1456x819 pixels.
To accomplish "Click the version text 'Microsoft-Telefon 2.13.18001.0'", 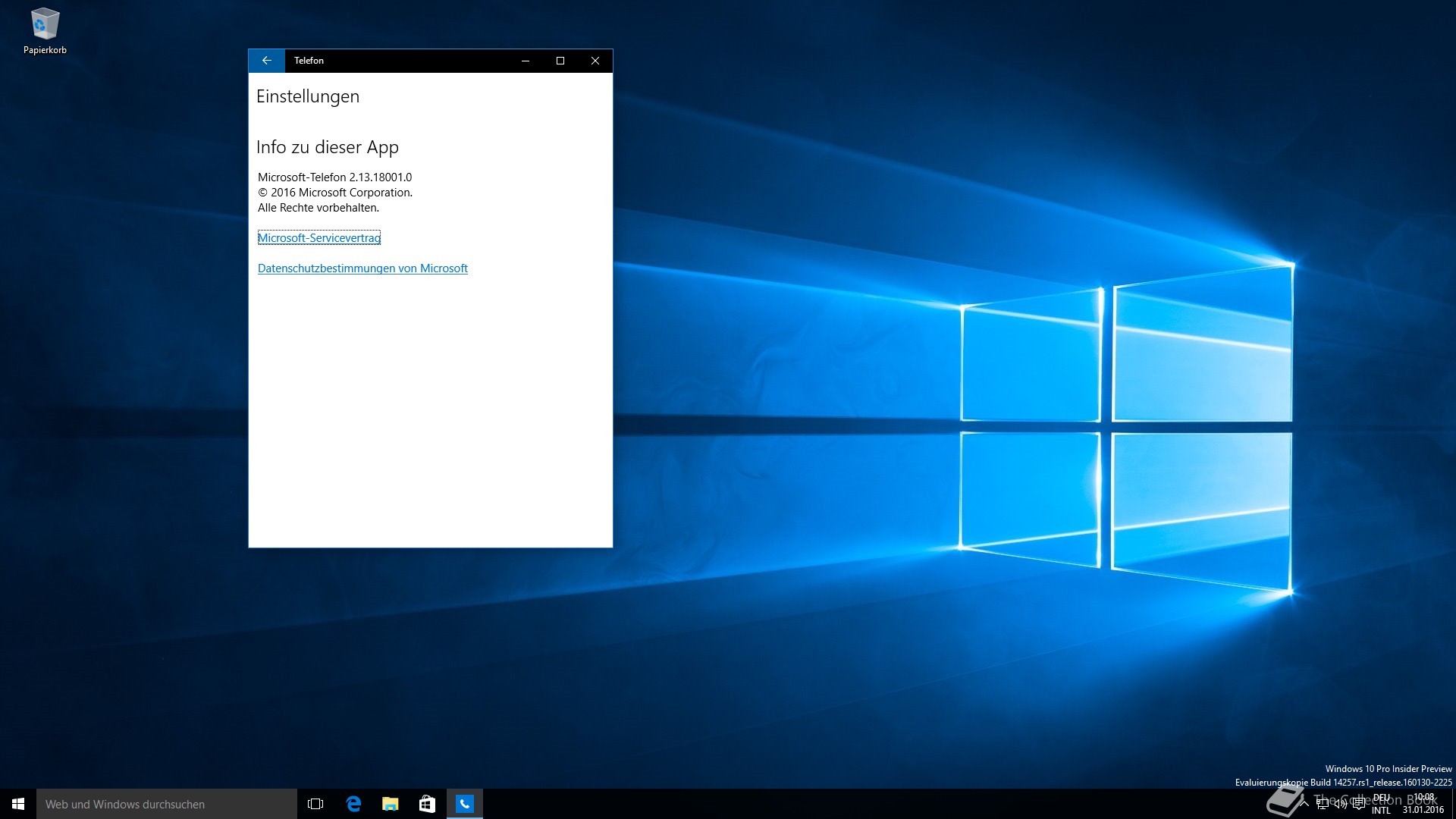I will pyautogui.click(x=335, y=177).
